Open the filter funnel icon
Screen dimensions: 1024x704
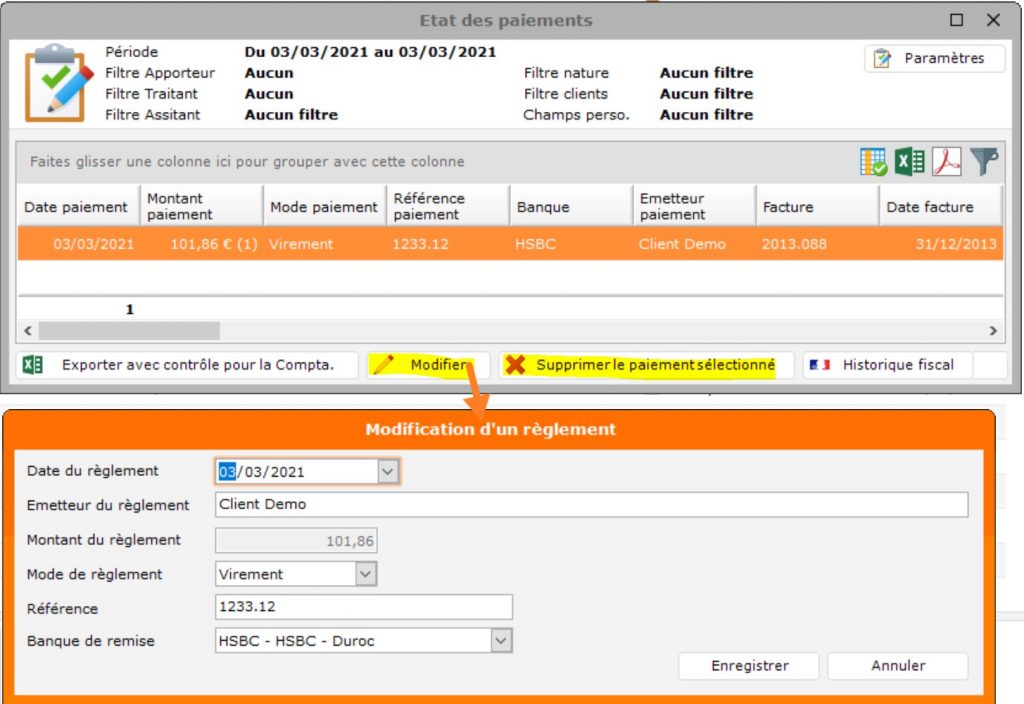tap(984, 162)
